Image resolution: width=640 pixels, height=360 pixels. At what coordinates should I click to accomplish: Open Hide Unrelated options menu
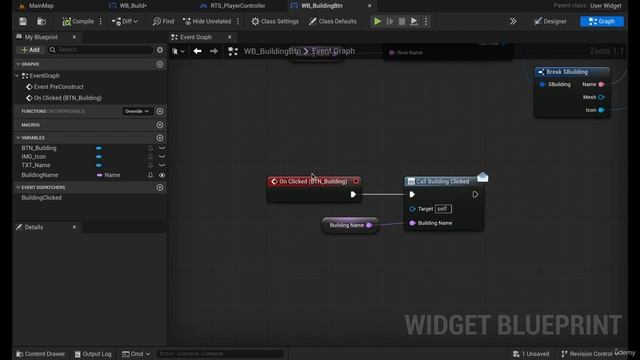pos(238,21)
